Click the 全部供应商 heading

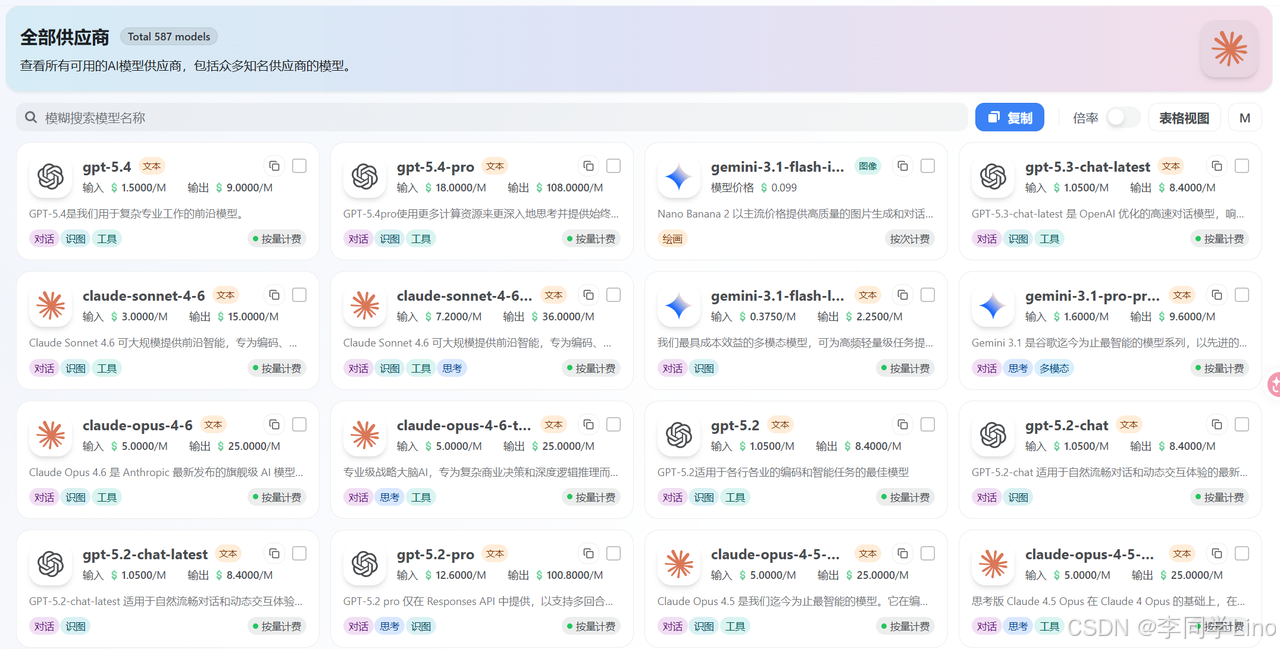65,37
